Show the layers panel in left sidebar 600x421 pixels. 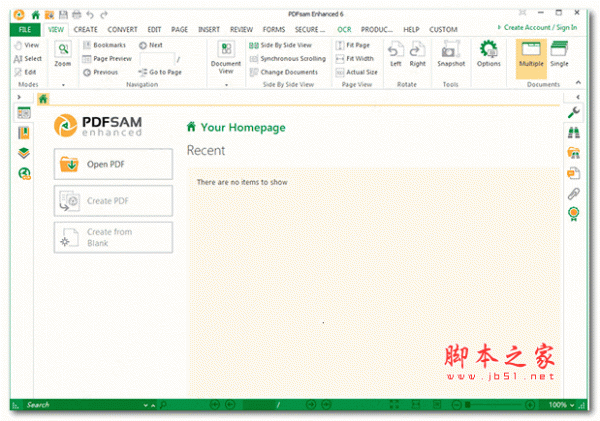tap(24, 153)
